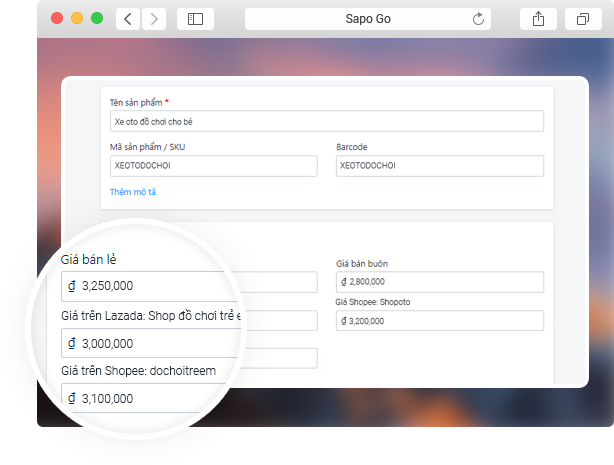Screen dimensions: 614x465
Task: Click the Safari forward arrow button
Action: (154, 18)
